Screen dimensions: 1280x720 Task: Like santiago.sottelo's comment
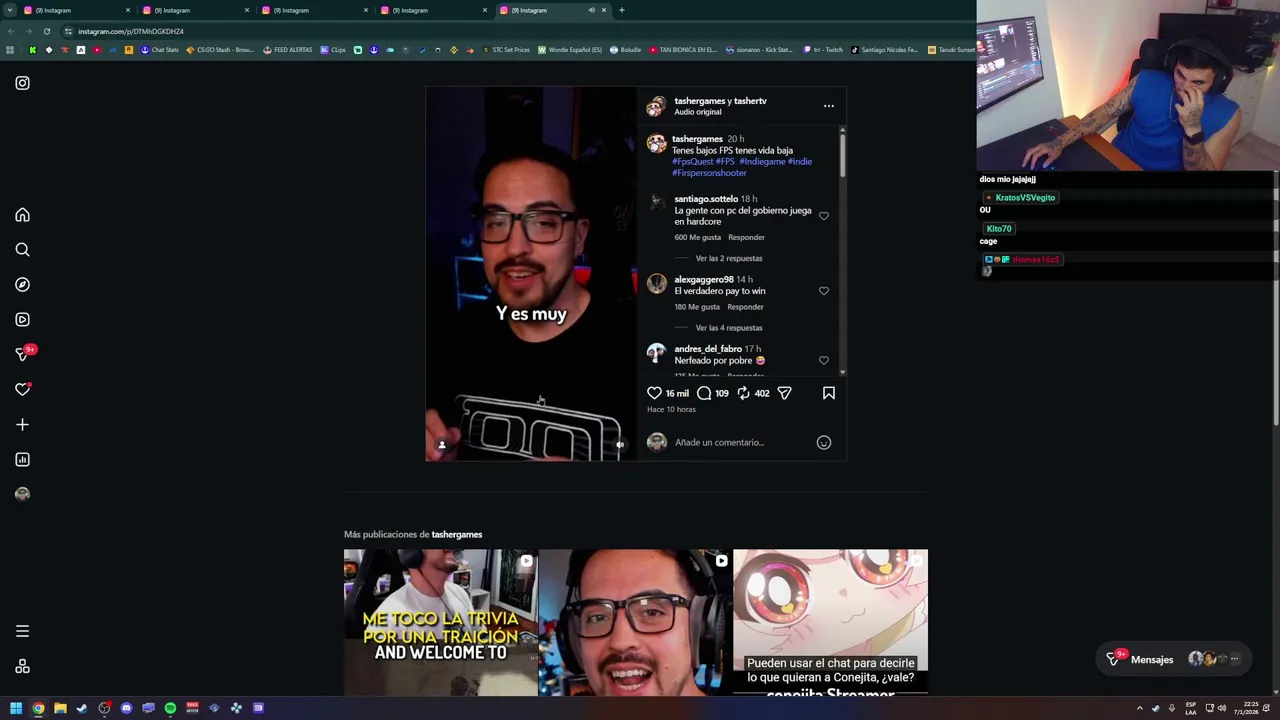(824, 215)
